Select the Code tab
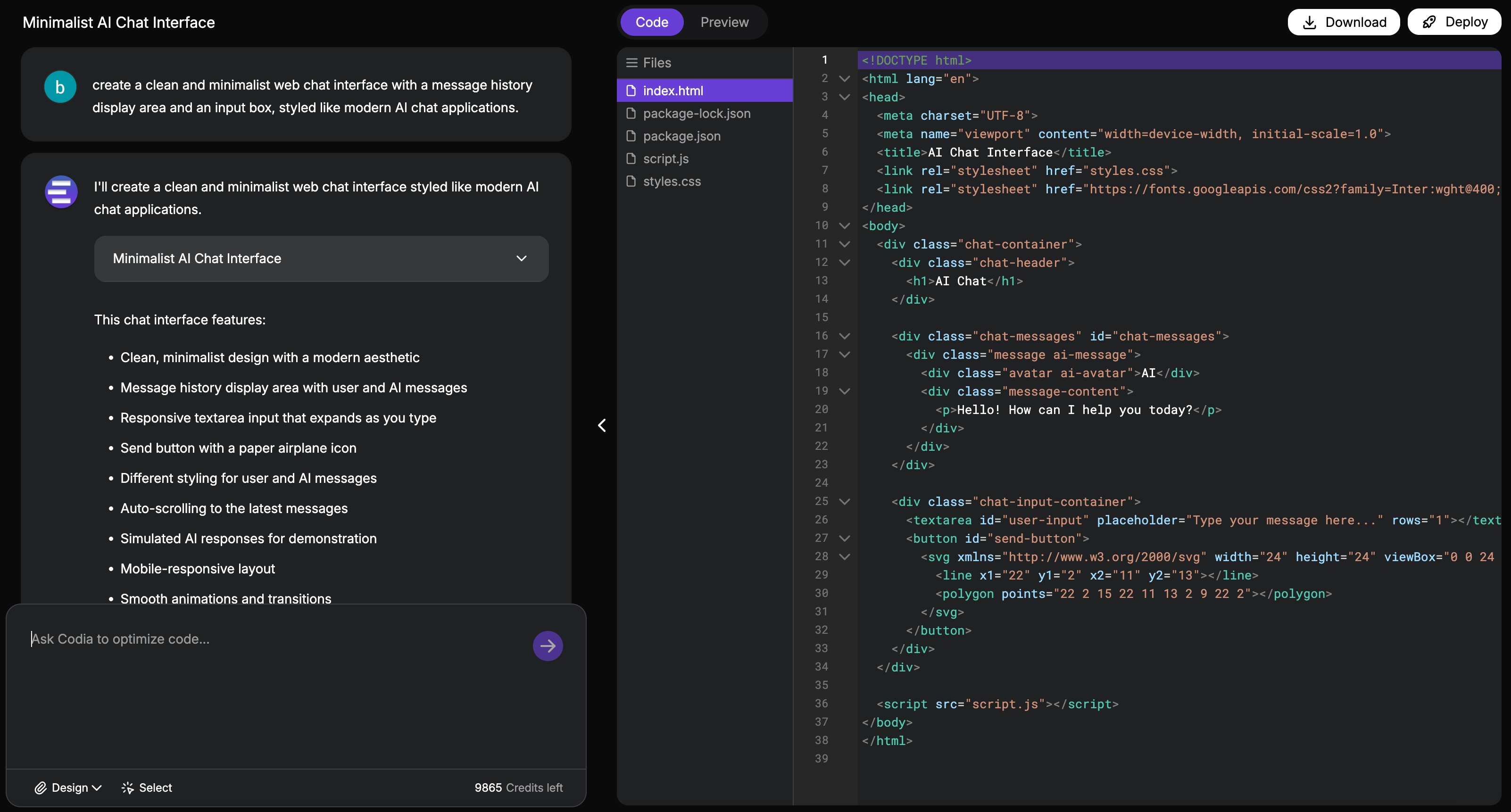 [x=652, y=22]
